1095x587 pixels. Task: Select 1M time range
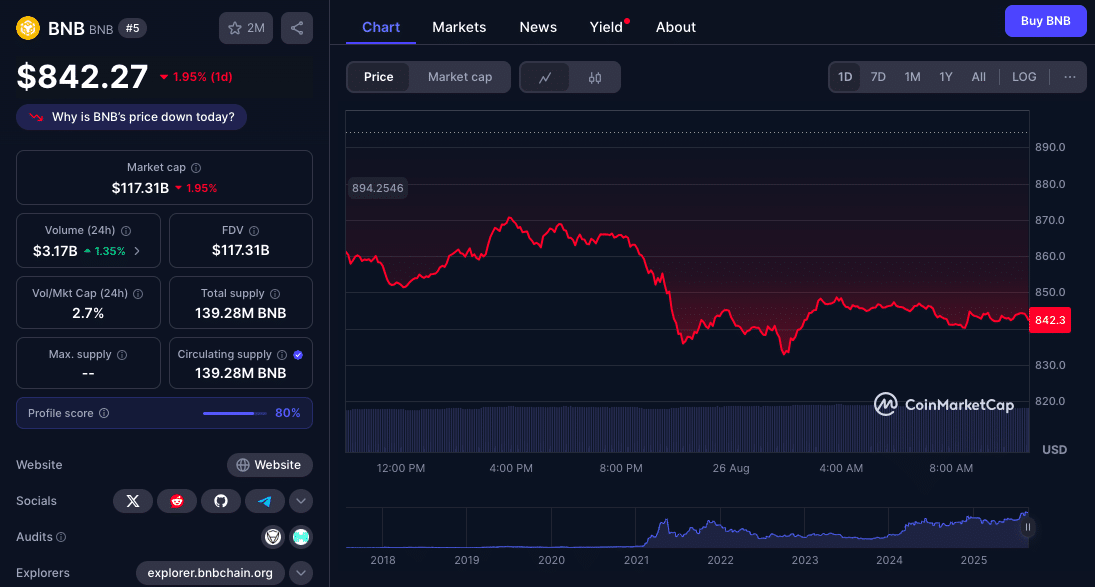[x=912, y=77]
